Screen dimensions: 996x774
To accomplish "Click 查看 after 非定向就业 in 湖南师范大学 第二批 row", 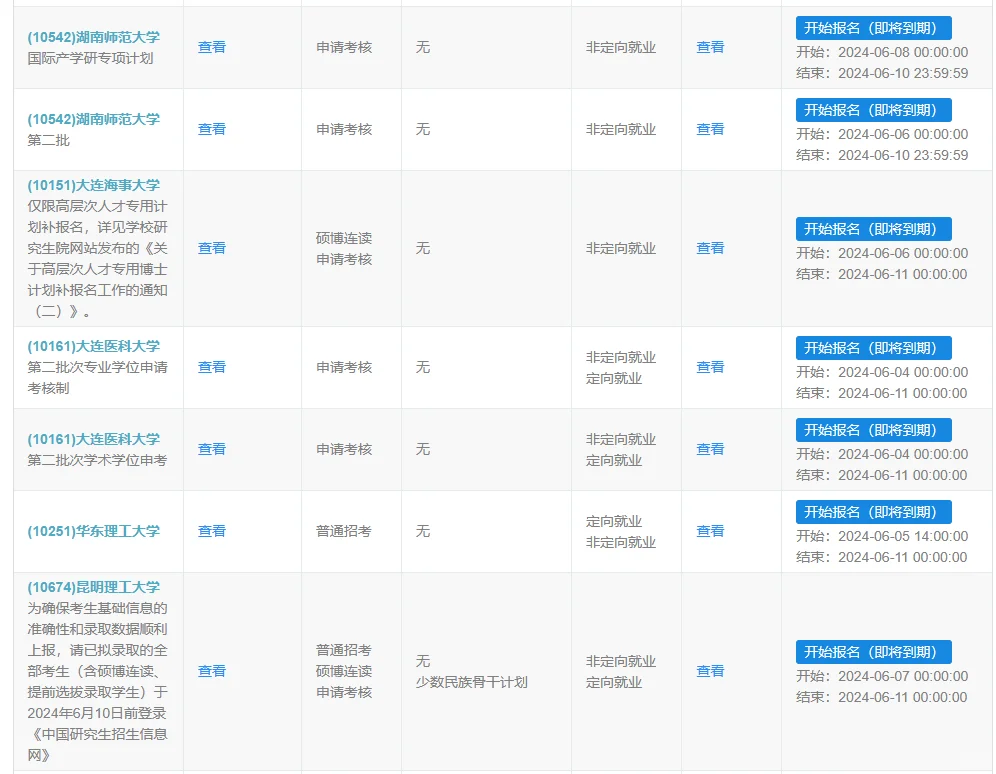I will point(710,129).
